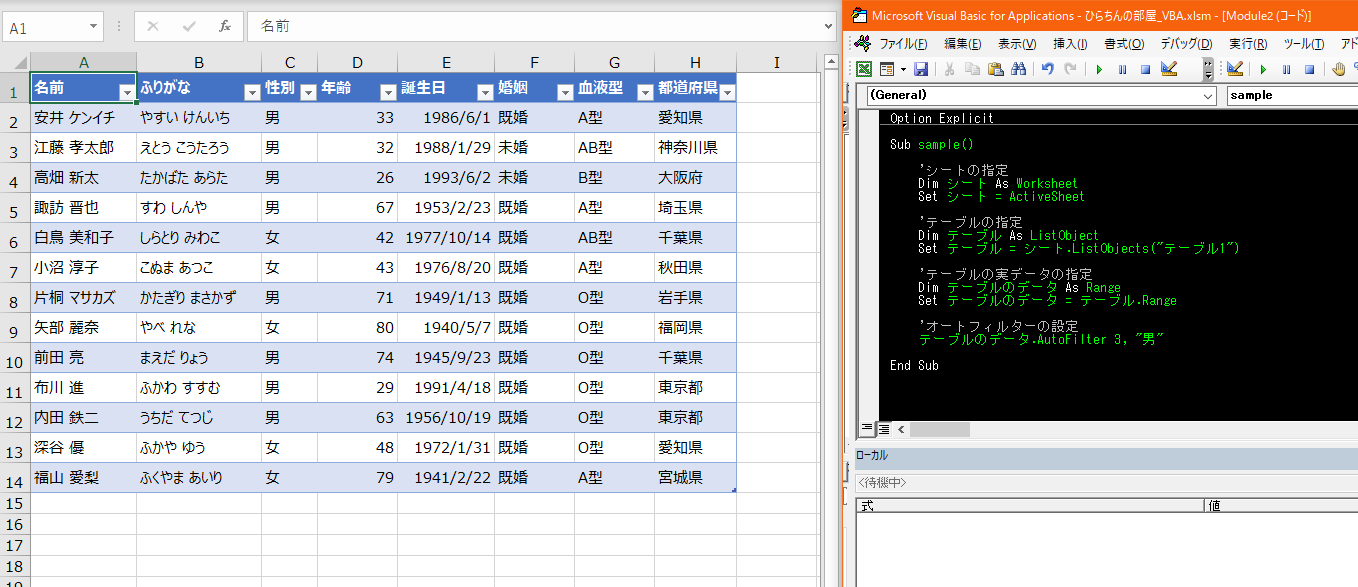Screen dimensions: 1358x587
Task: Open the 挿入(I) menu
Action: [1071, 43]
